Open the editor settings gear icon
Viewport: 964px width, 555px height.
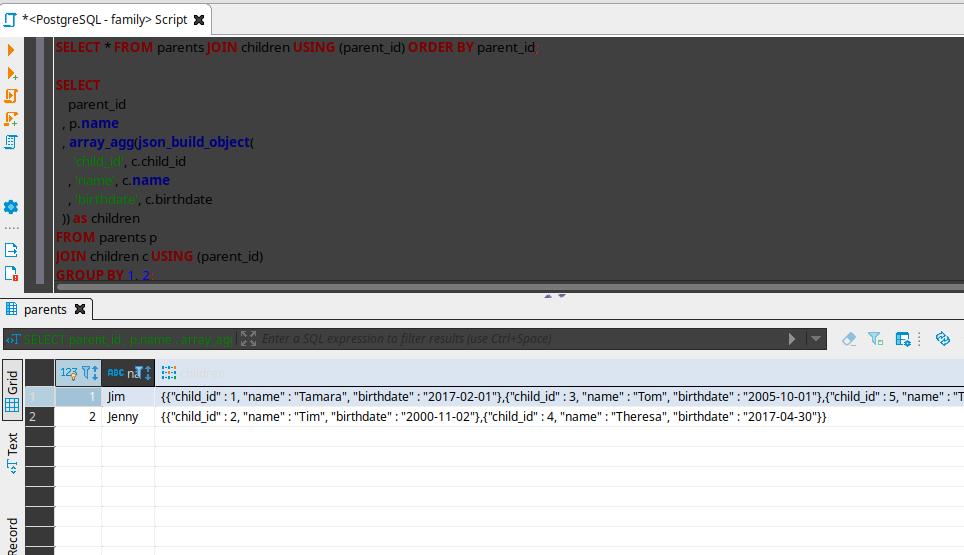click(x=11, y=207)
